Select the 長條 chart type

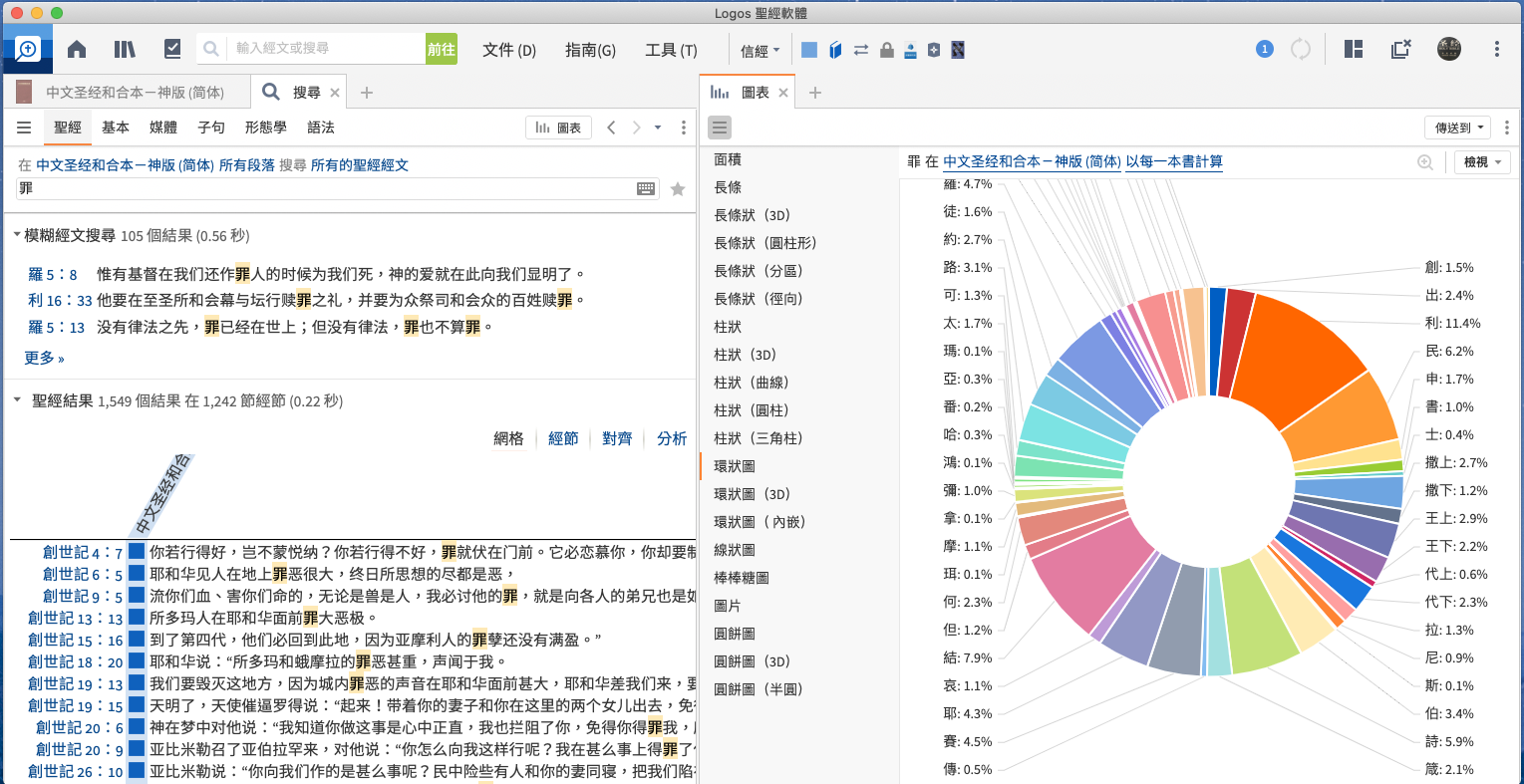click(728, 187)
